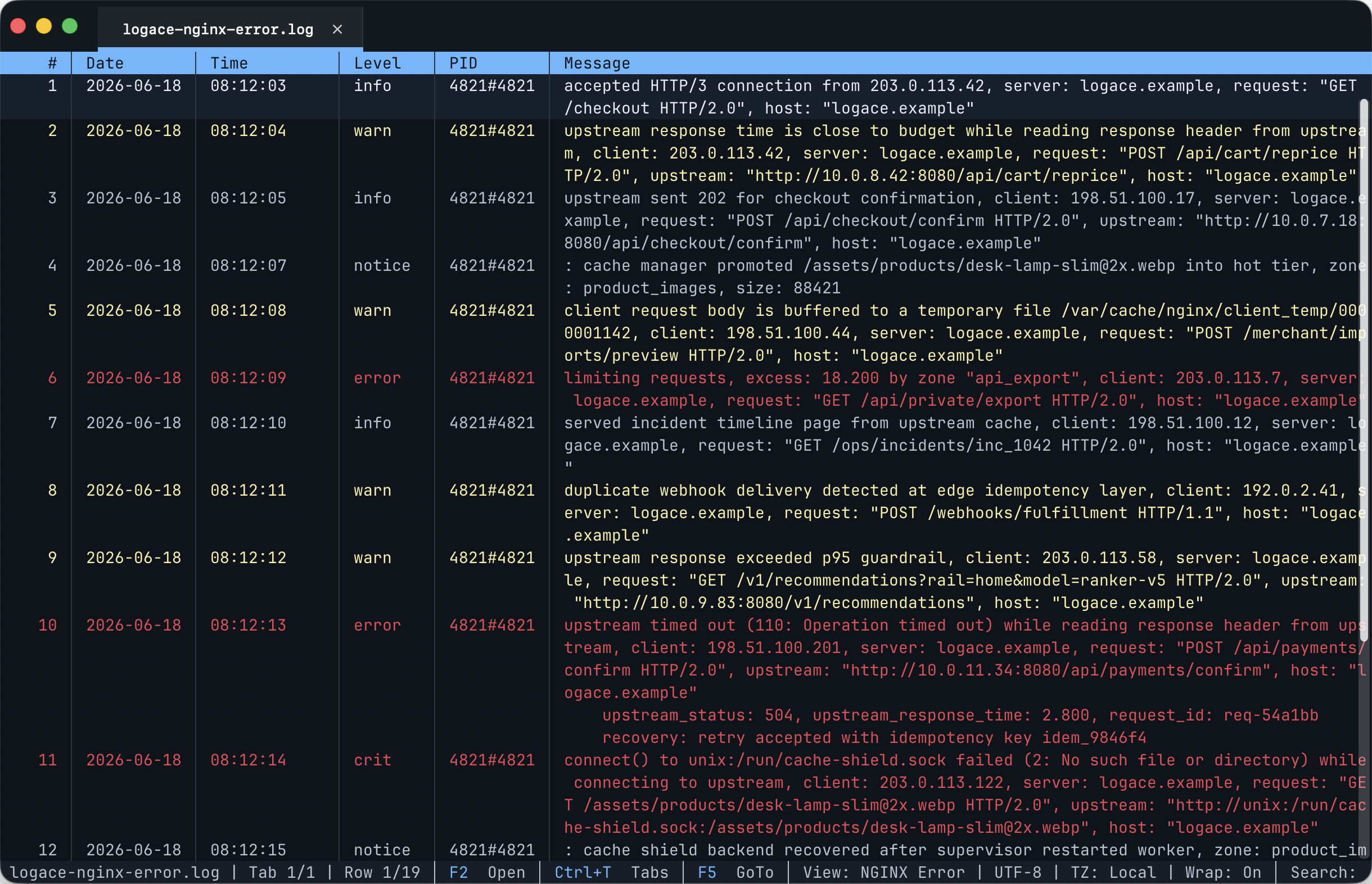Click Tab 1/1 in status bar
The image size is (1372, 884).
tap(282, 873)
